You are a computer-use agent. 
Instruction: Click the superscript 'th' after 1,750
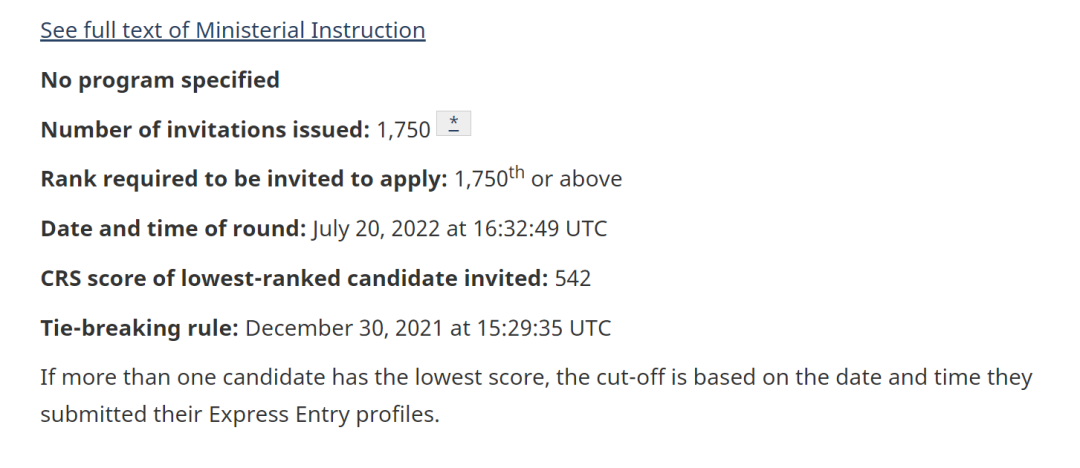pos(516,173)
